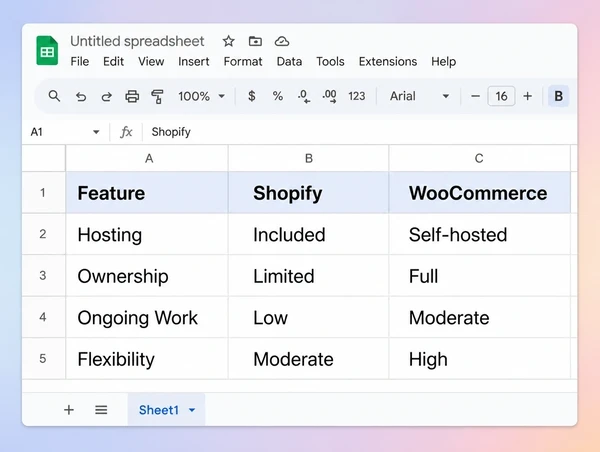600x452 pixels.
Task: Select the Ongoing Work cell
Action: click(x=147, y=317)
